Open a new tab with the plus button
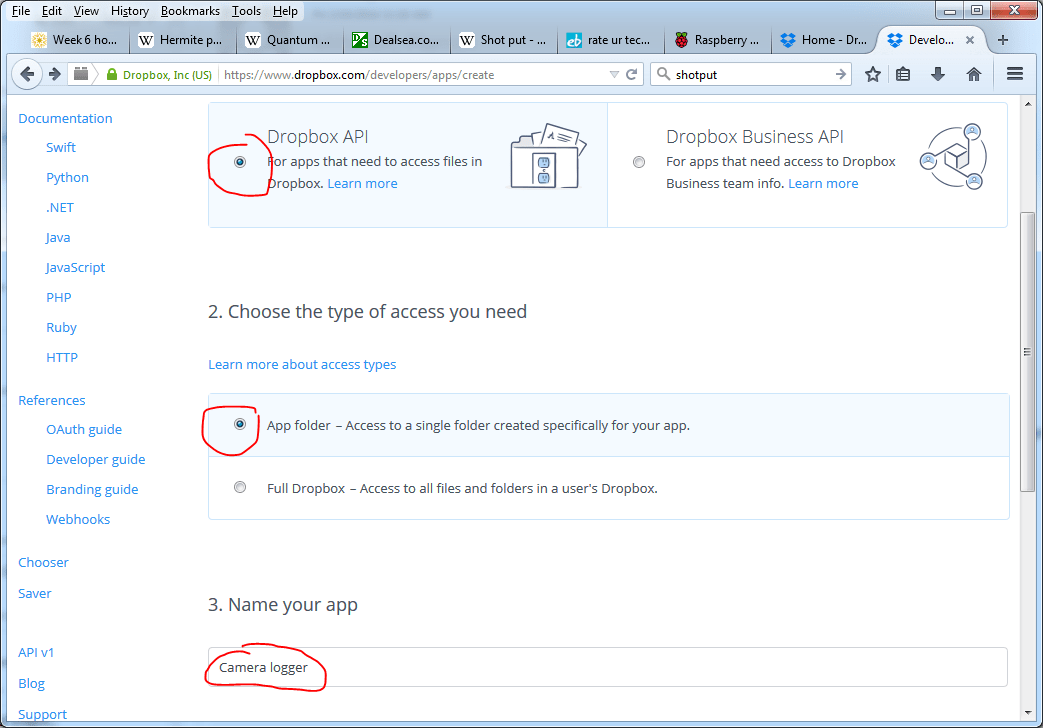1043x728 pixels. pyautogui.click(x=1002, y=40)
